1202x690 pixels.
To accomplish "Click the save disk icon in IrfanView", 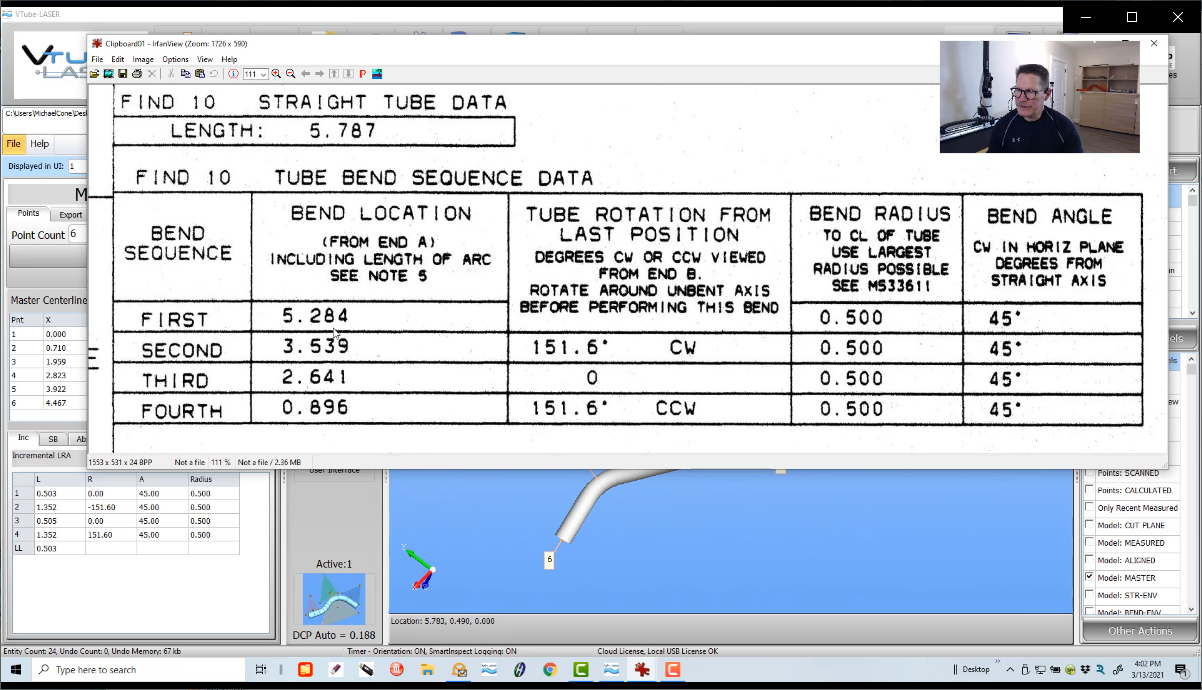I will [x=122, y=74].
